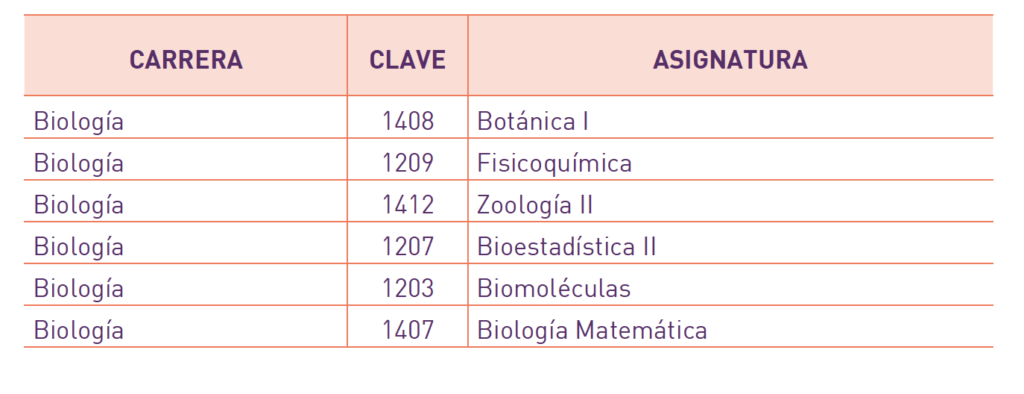Click the ASIGNATURA column header

730,60
